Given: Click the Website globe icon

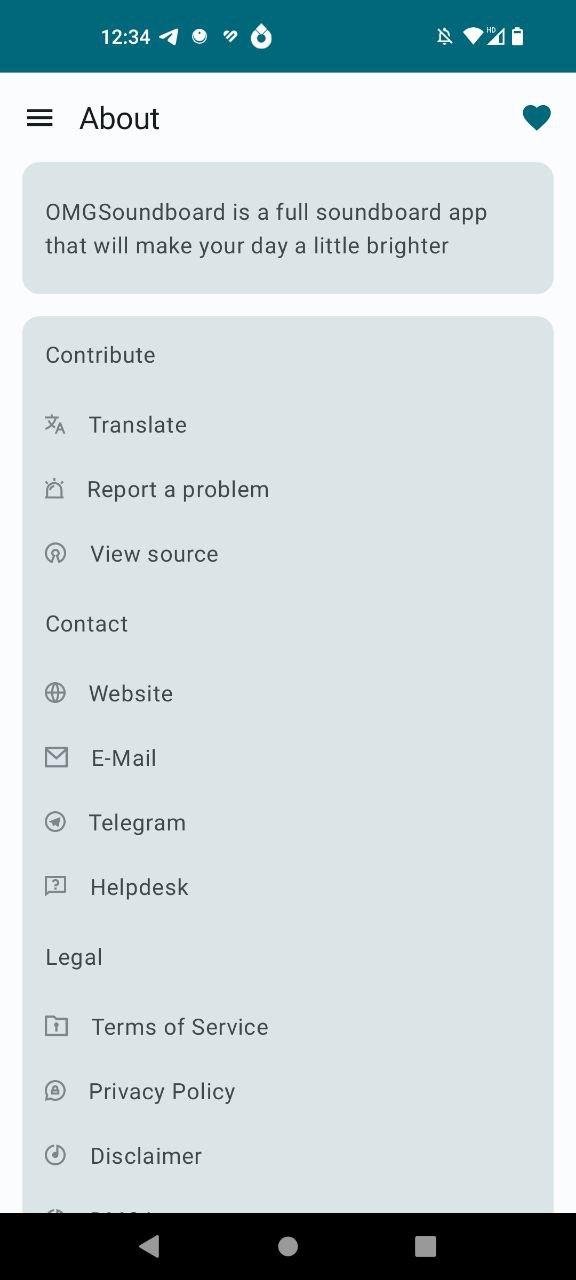Looking at the screenshot, I should [x=55, y=693].
